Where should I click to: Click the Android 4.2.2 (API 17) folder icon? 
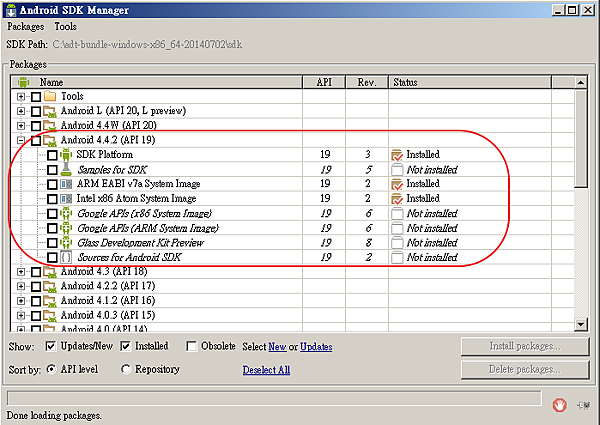coord(50,286)
